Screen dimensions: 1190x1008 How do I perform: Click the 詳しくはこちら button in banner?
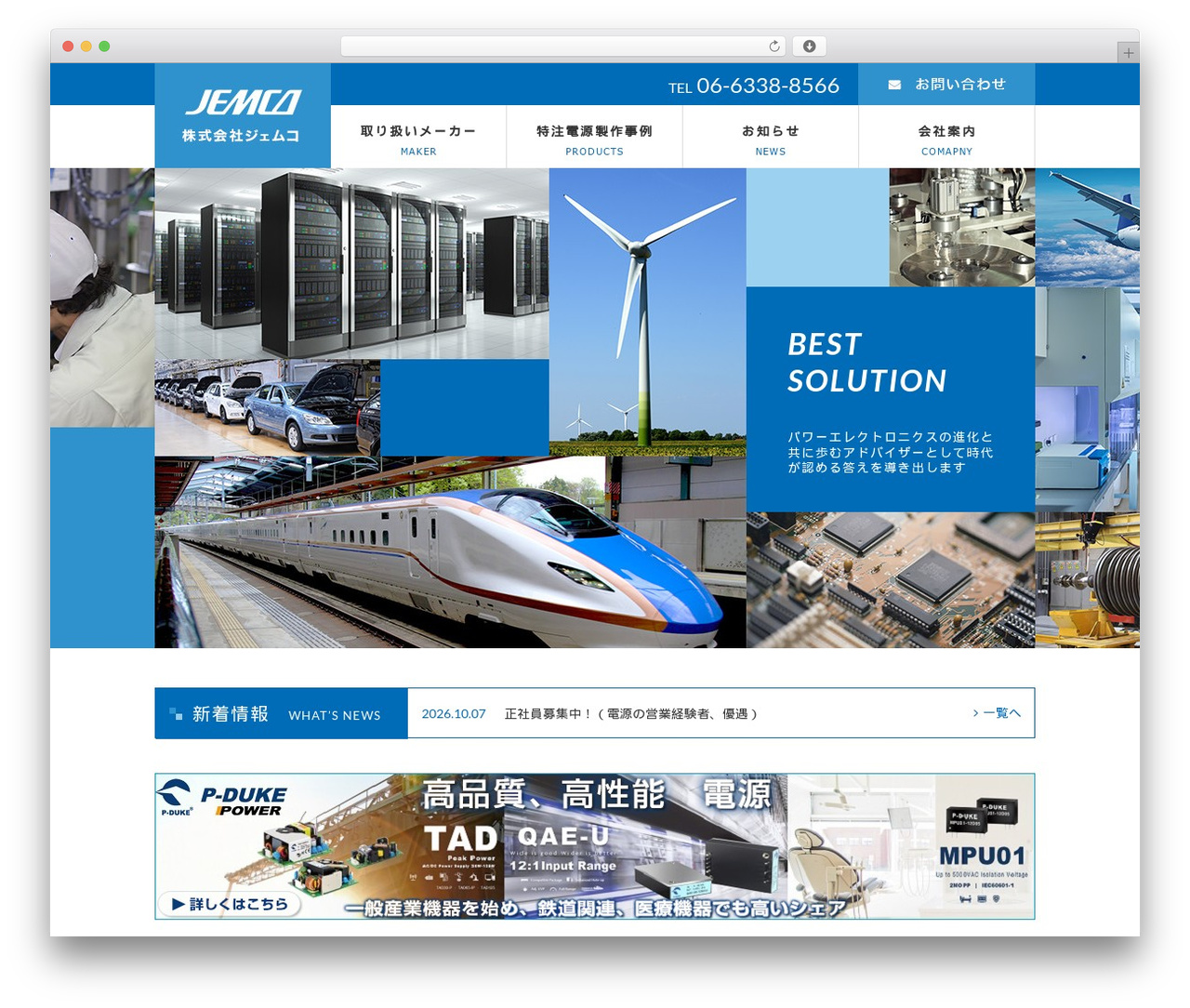(229, 904)
